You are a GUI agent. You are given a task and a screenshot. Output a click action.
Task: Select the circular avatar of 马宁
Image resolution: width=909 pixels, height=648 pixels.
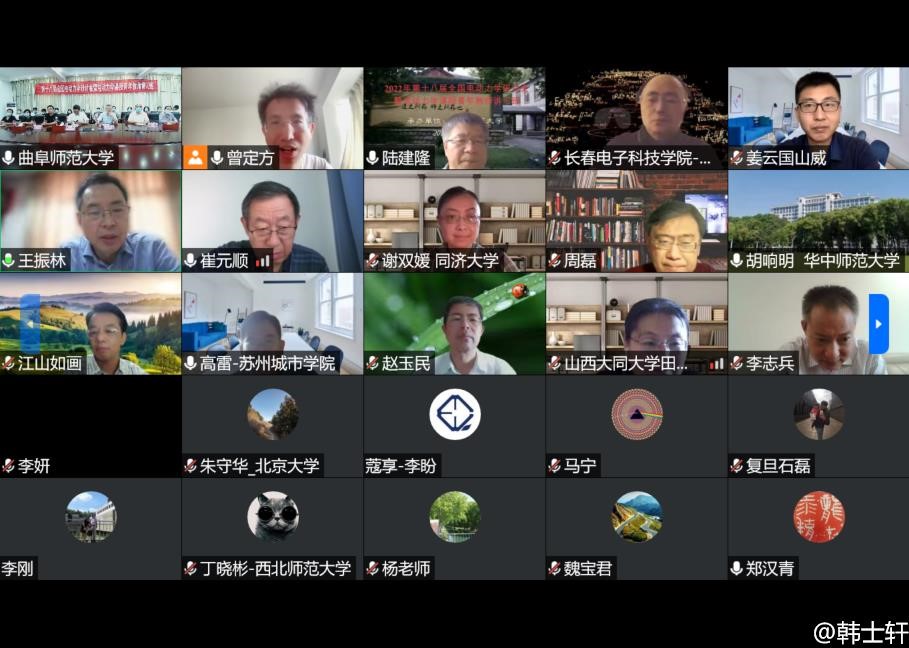pyautogui.click(x=637, y=414)
